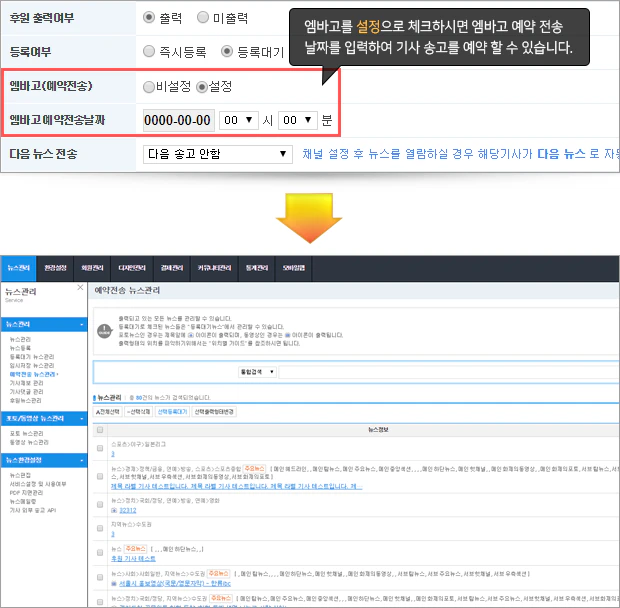Tick the select-all checkbox in 뉴스정보 header
Image resolution: width=620 pixels, height=608 pixels.
tap(100, 430)
